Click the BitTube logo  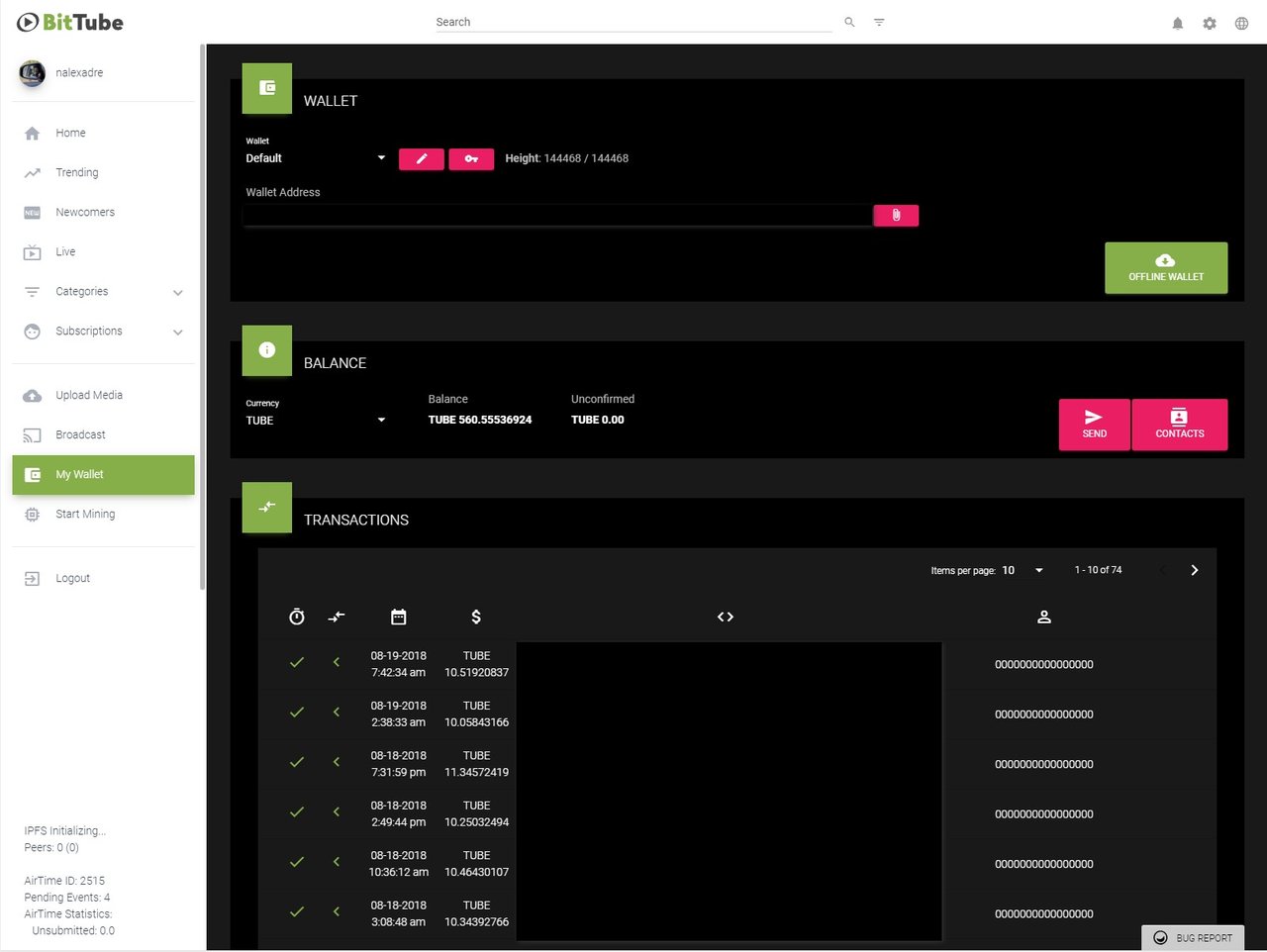pos(70,22)
